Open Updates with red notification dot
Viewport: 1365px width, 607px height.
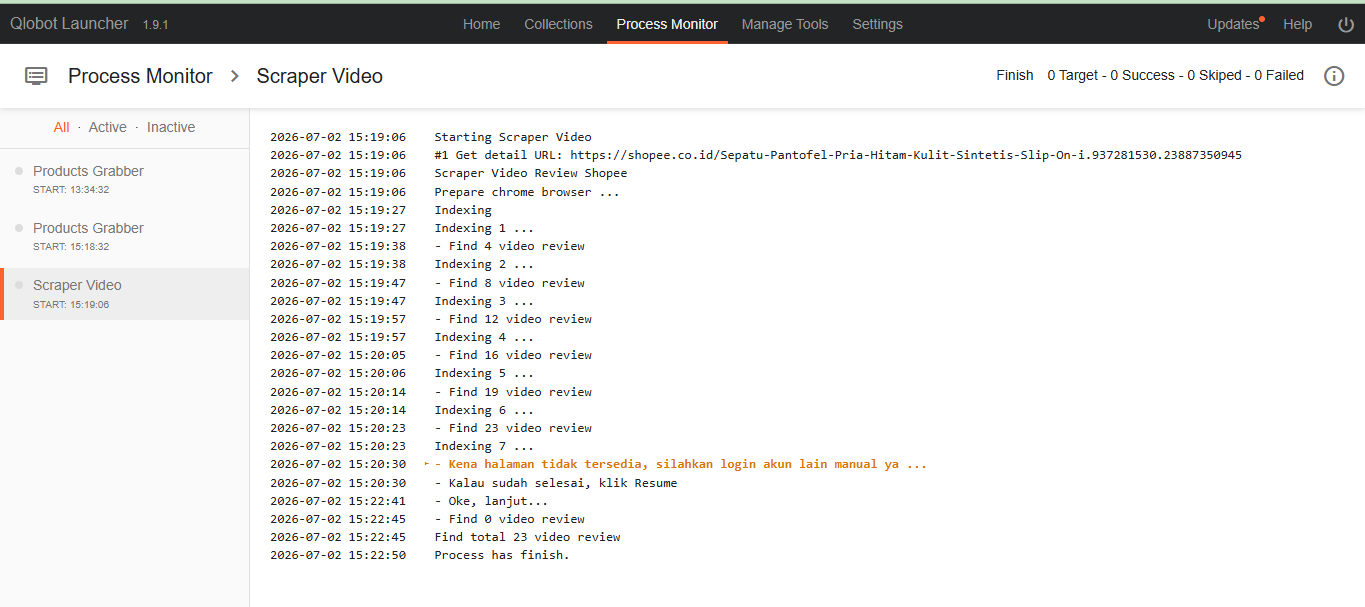click(x=1236, y=24)
